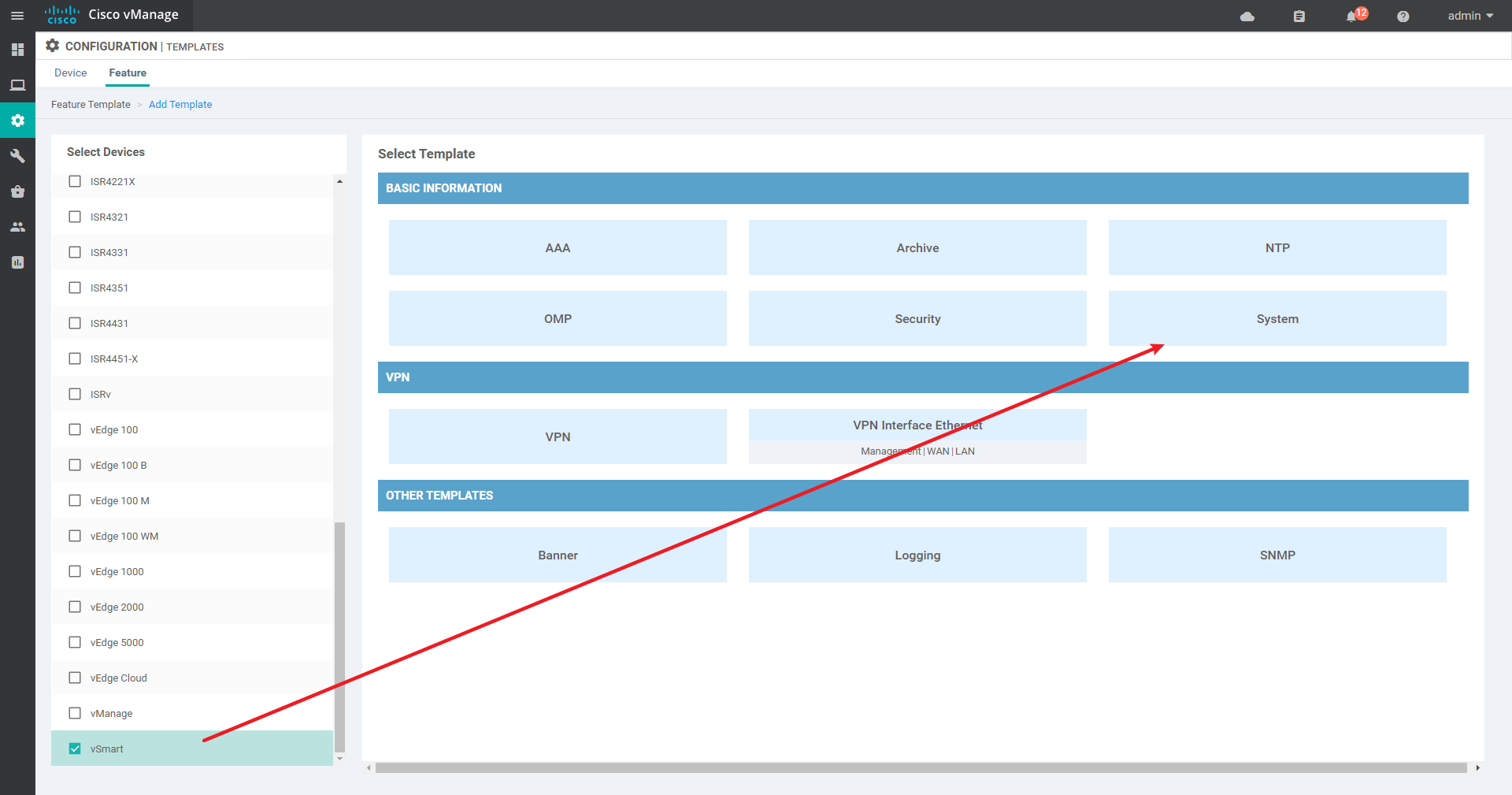Open the notifications bell showing 12 alerts

click(1353, 16)
